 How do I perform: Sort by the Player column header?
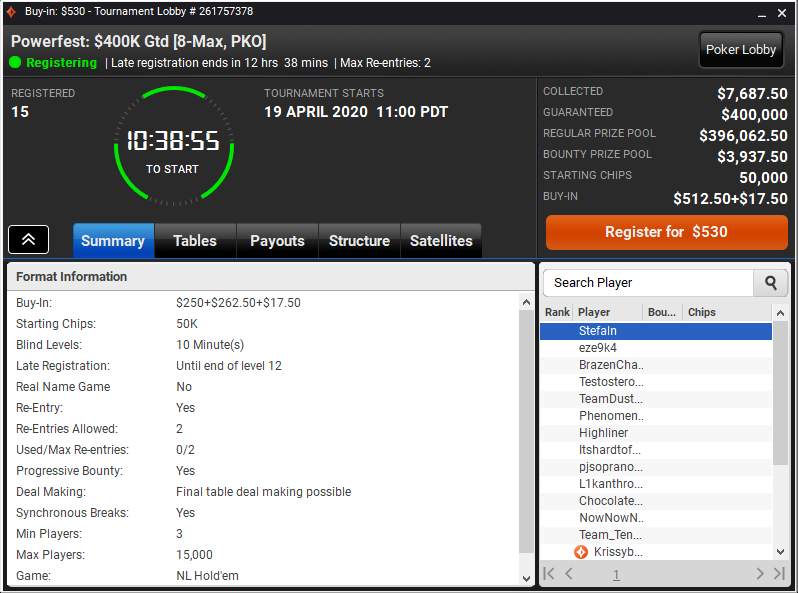608,312
